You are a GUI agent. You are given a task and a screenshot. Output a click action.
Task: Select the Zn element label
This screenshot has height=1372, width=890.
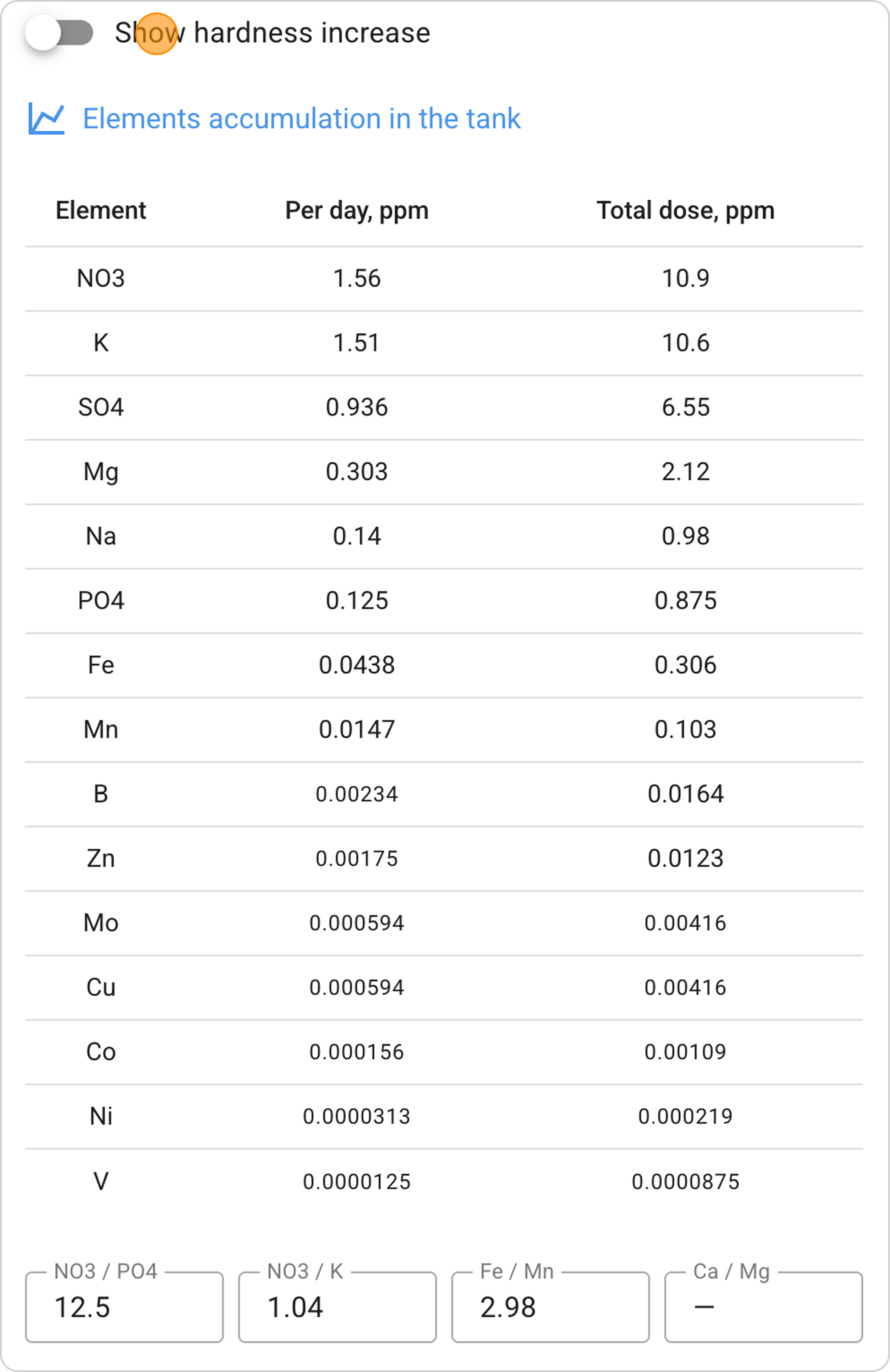(101, 858)
